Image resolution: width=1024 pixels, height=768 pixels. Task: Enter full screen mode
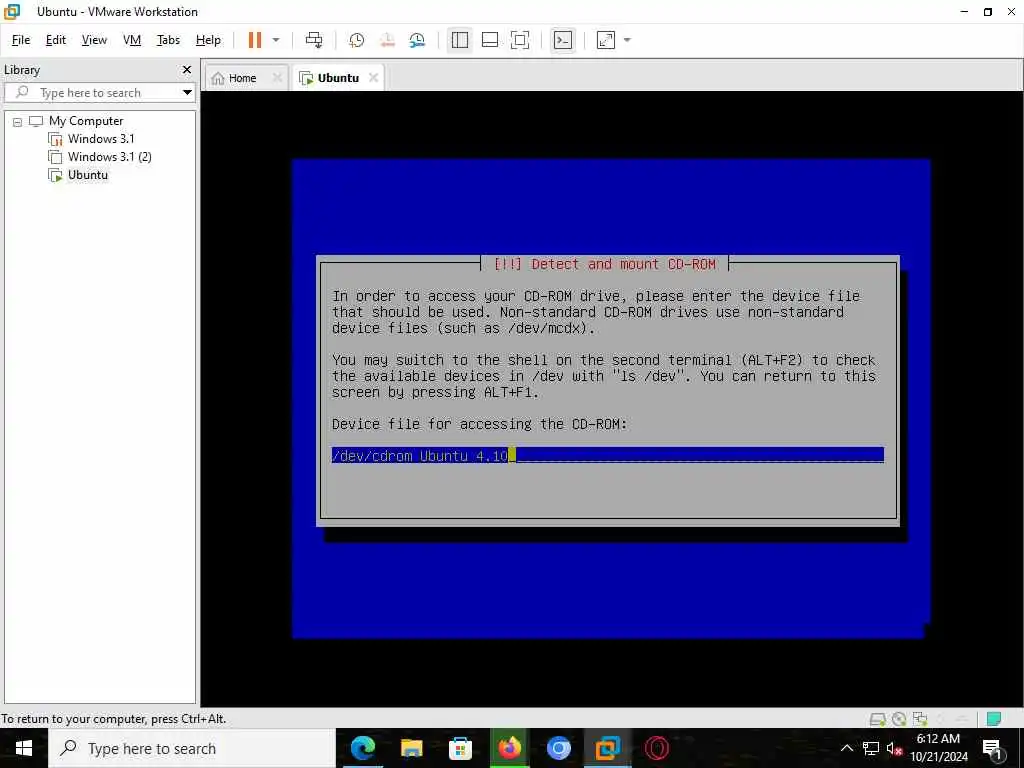coord(520,40)
